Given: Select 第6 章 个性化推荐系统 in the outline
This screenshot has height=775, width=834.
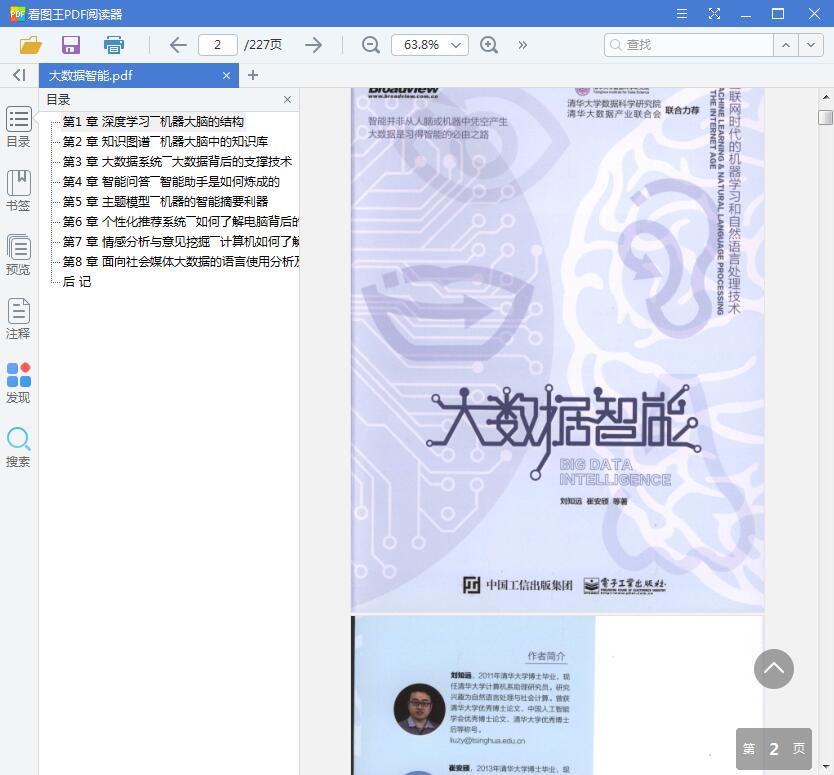Looking at the screenshot, I should [x=180, y=222].
